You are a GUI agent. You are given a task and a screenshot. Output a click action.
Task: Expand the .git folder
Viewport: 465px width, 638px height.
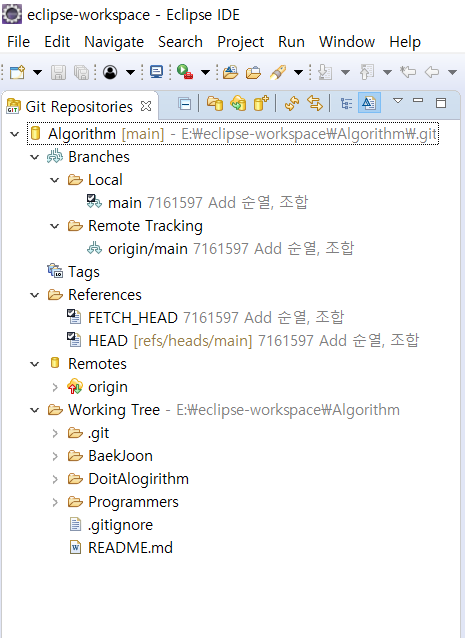(55, 433)
